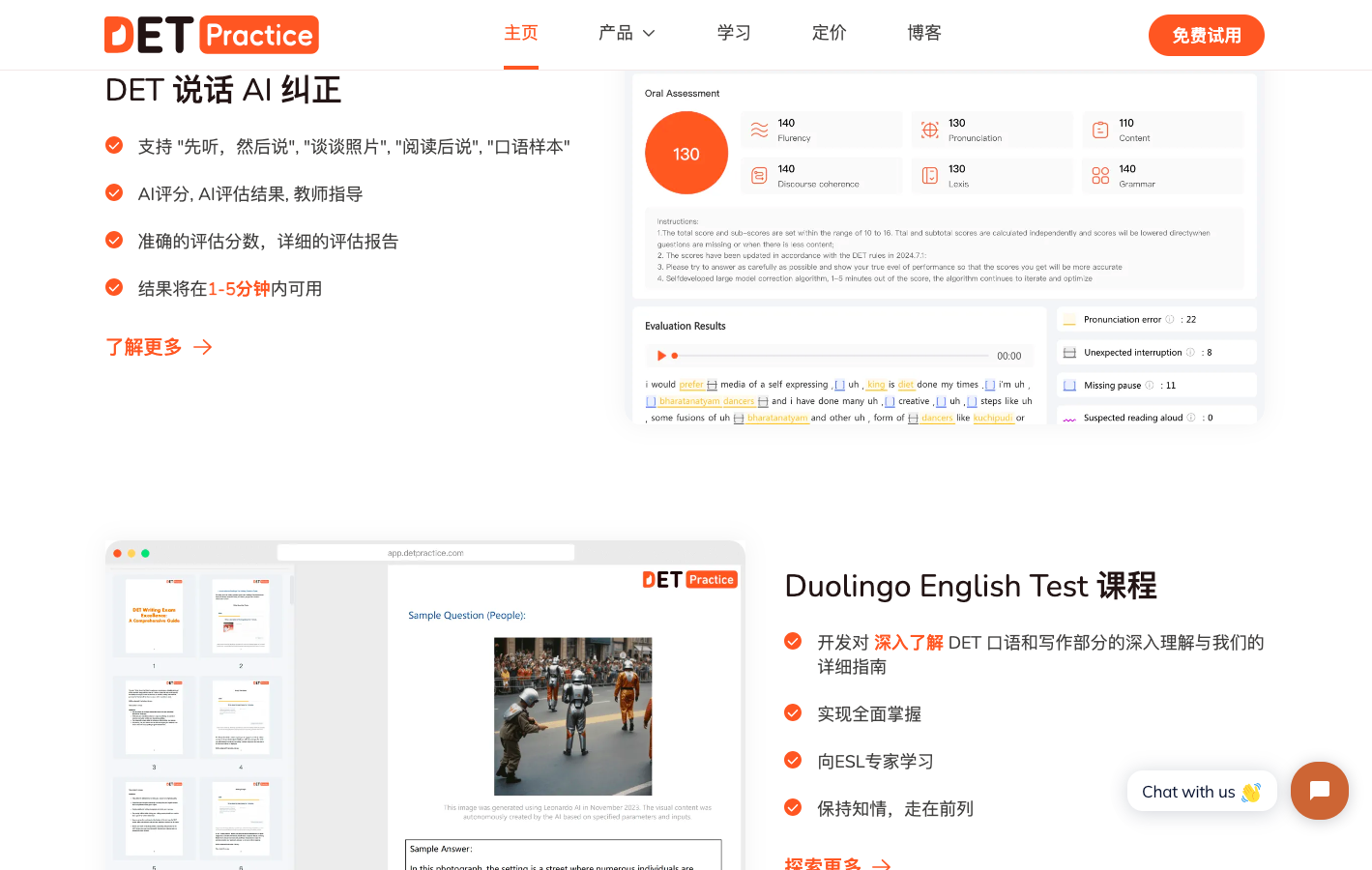Click the Sample Answer text box
The image size is (1372, 870).
(x=563, y=855)
